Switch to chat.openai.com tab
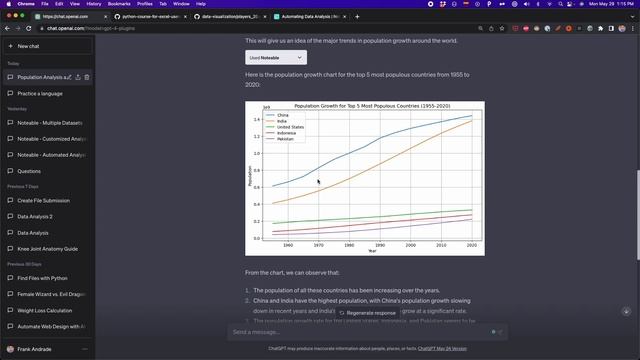Image resolution: width=640 pixels, height=360 pixels. coord(69,17)
